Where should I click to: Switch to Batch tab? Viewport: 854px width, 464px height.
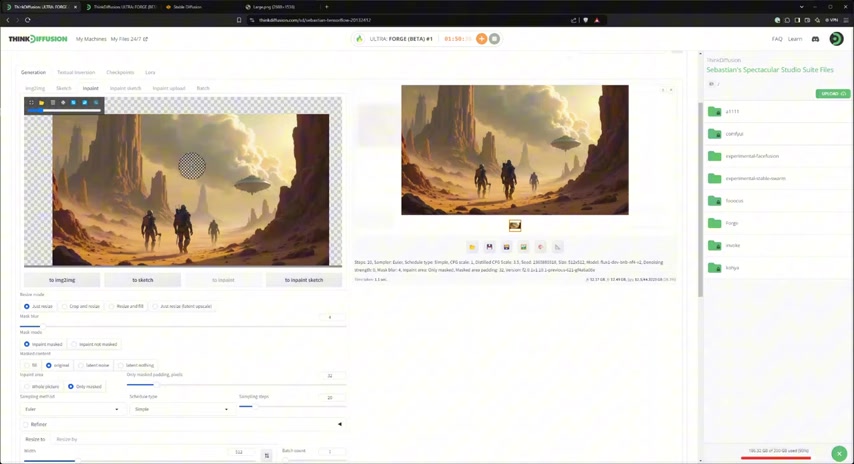203,88
